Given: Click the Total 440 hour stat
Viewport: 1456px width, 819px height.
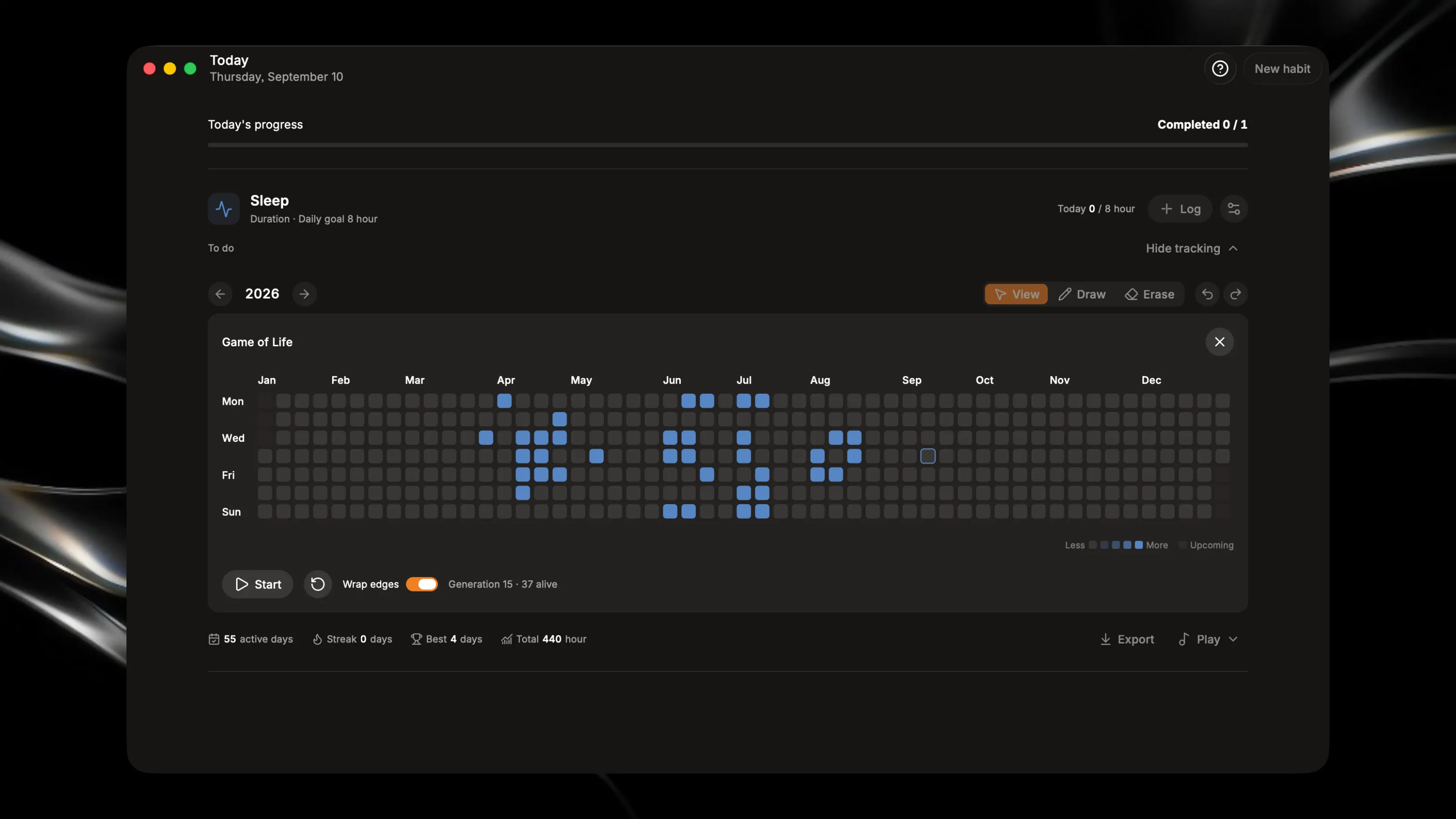Looking at the screenshot, I should 544,639.
